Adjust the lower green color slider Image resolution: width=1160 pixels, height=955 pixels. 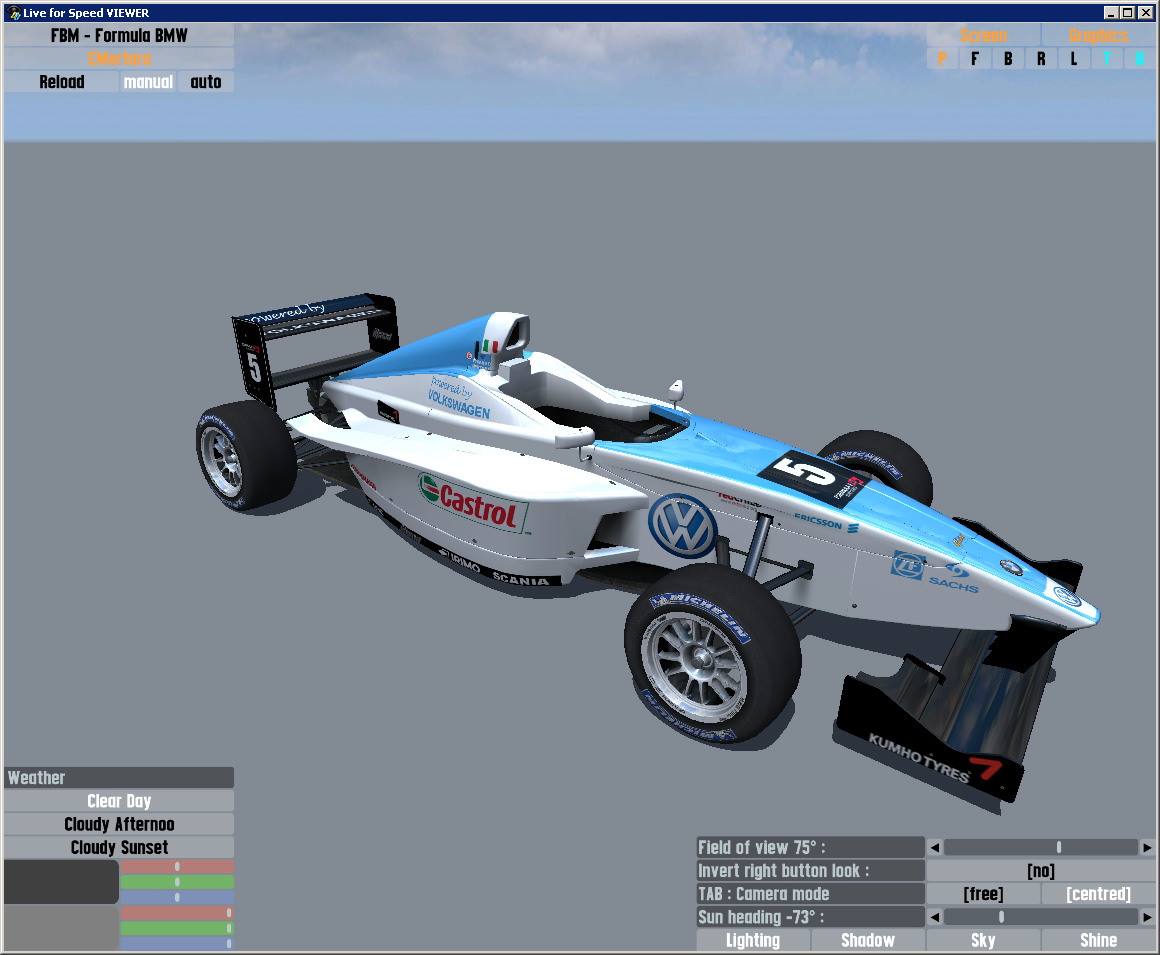point(177,928)
